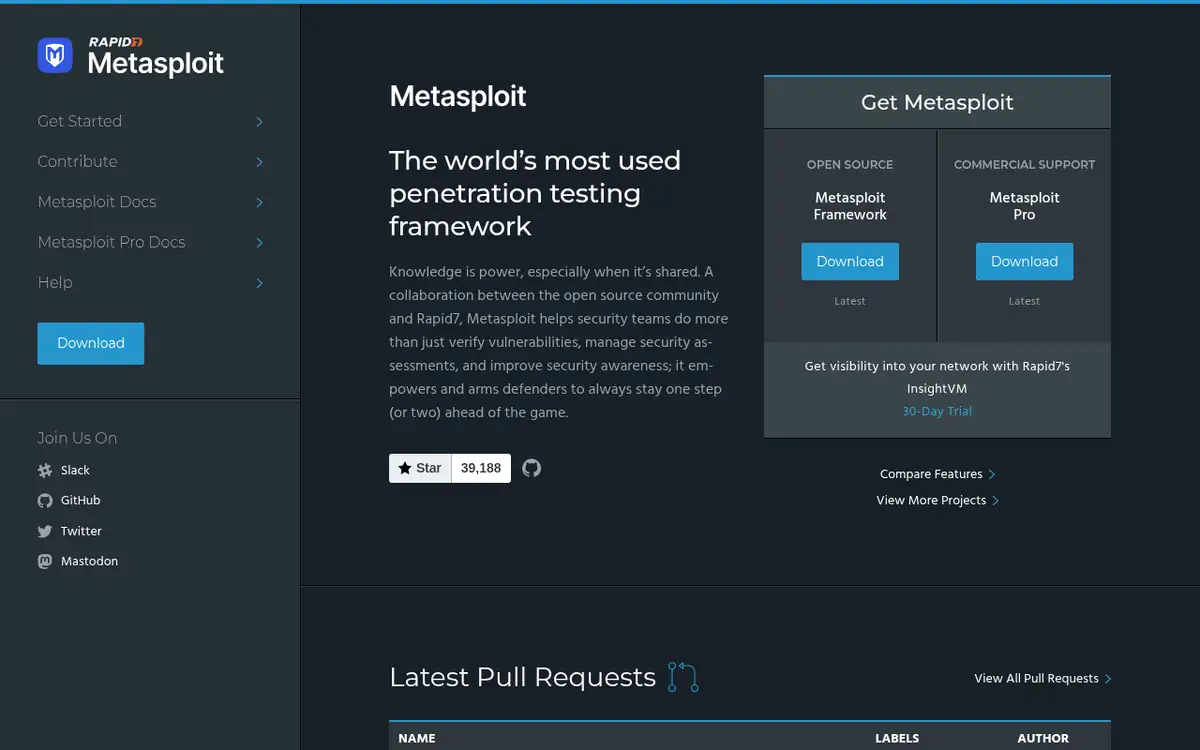Open the 30-Day Trial link
This screenshot has height=750, width=1200.
point(937,411)
